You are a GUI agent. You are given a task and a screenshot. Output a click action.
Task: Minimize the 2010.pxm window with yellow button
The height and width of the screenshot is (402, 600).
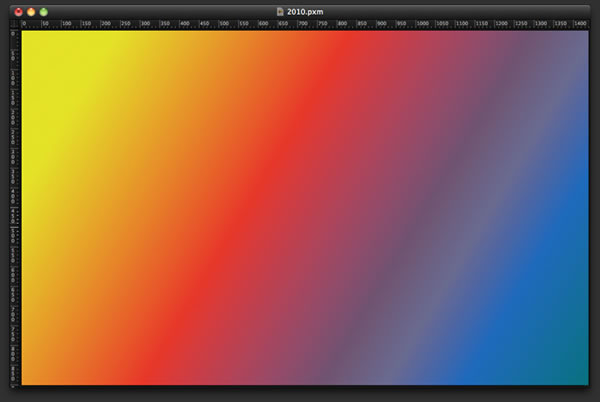pos(31,12)
